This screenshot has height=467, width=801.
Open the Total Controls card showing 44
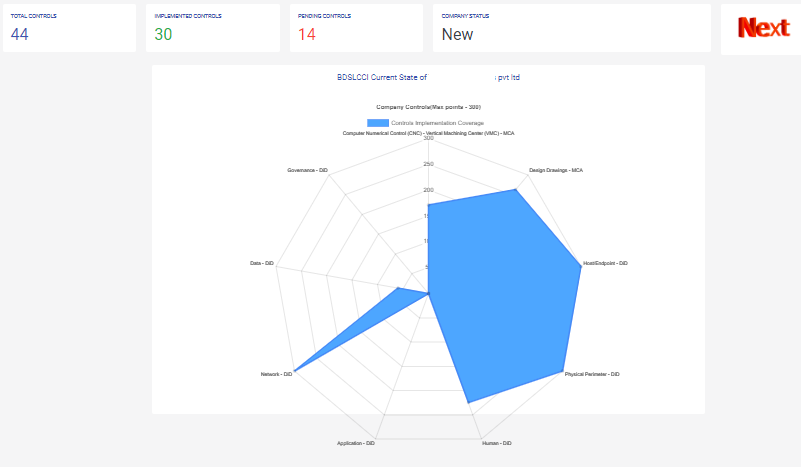[x=69, y=28]
